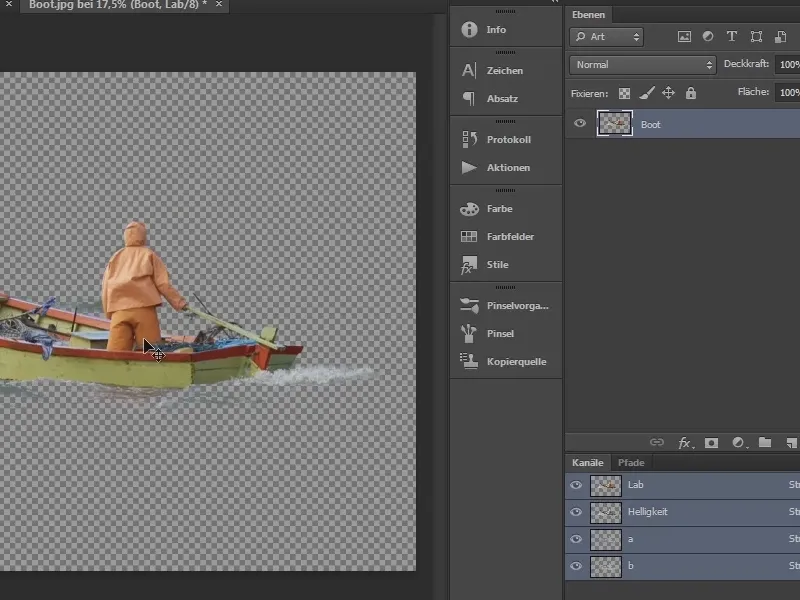Click the Deckkraft opacity field
800x600 pixels.
pyautogui.click(x=788, y=65)
